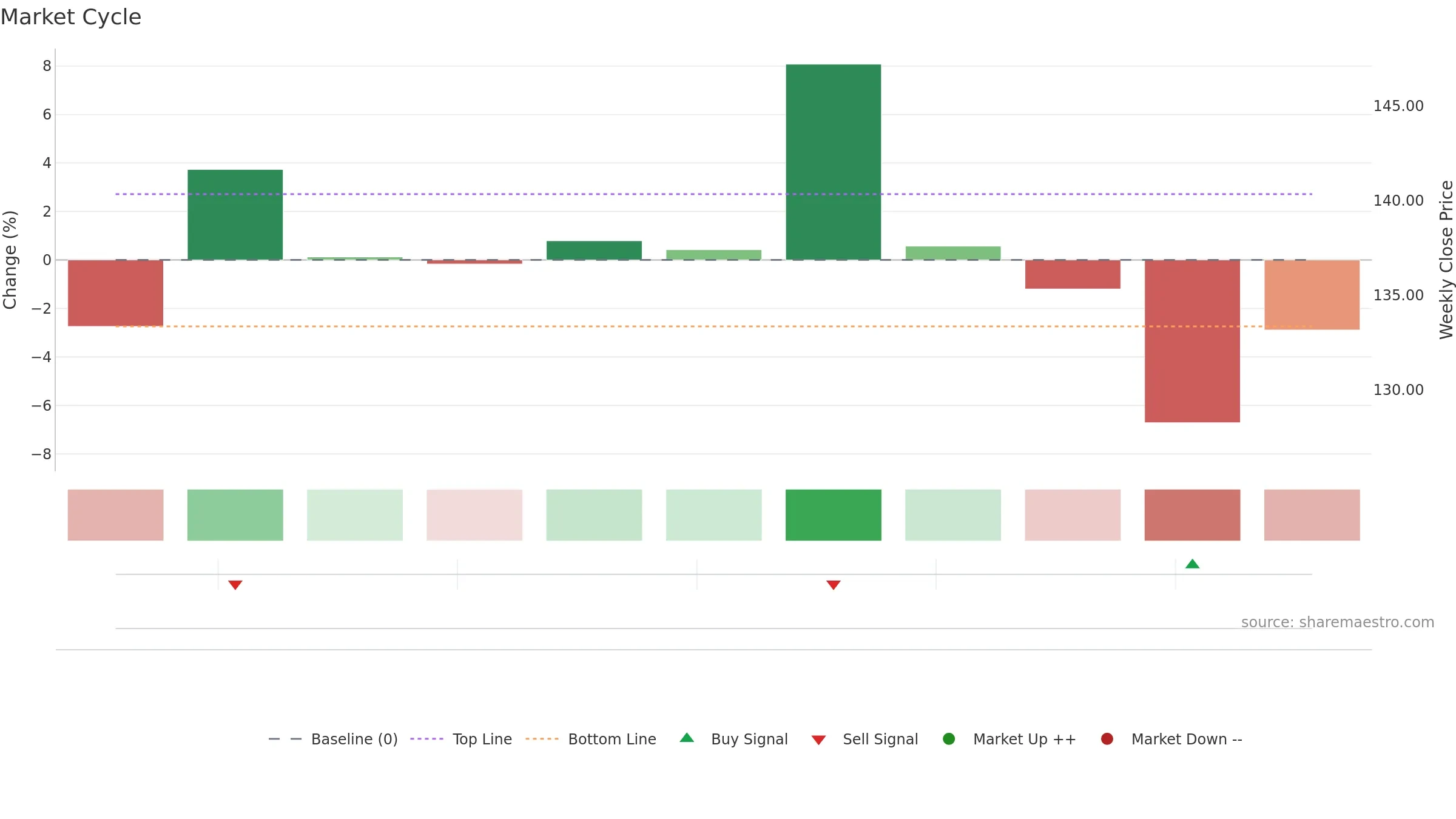Click the '−8' tick on the Change axis
Image resolution: width=1456 pixels, height=819 pixels.
pos(41,454)
